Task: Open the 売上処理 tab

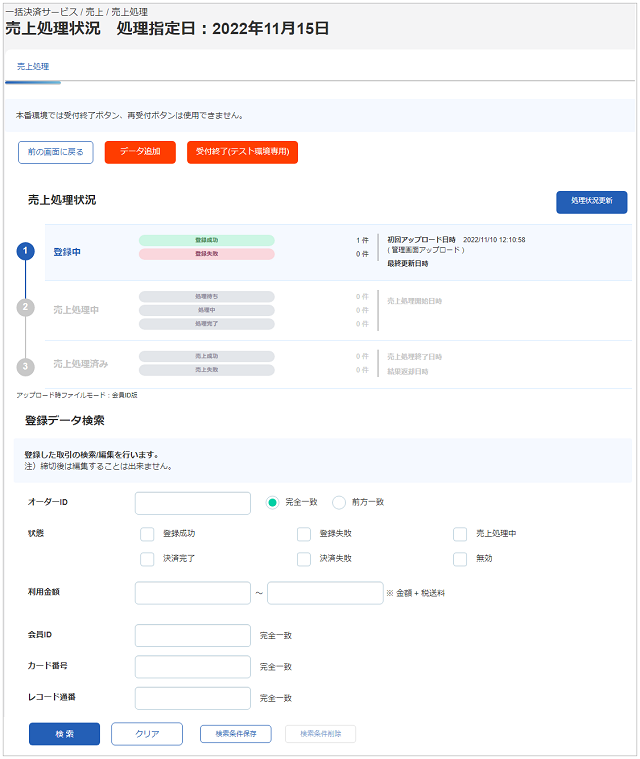Action: 33,66
